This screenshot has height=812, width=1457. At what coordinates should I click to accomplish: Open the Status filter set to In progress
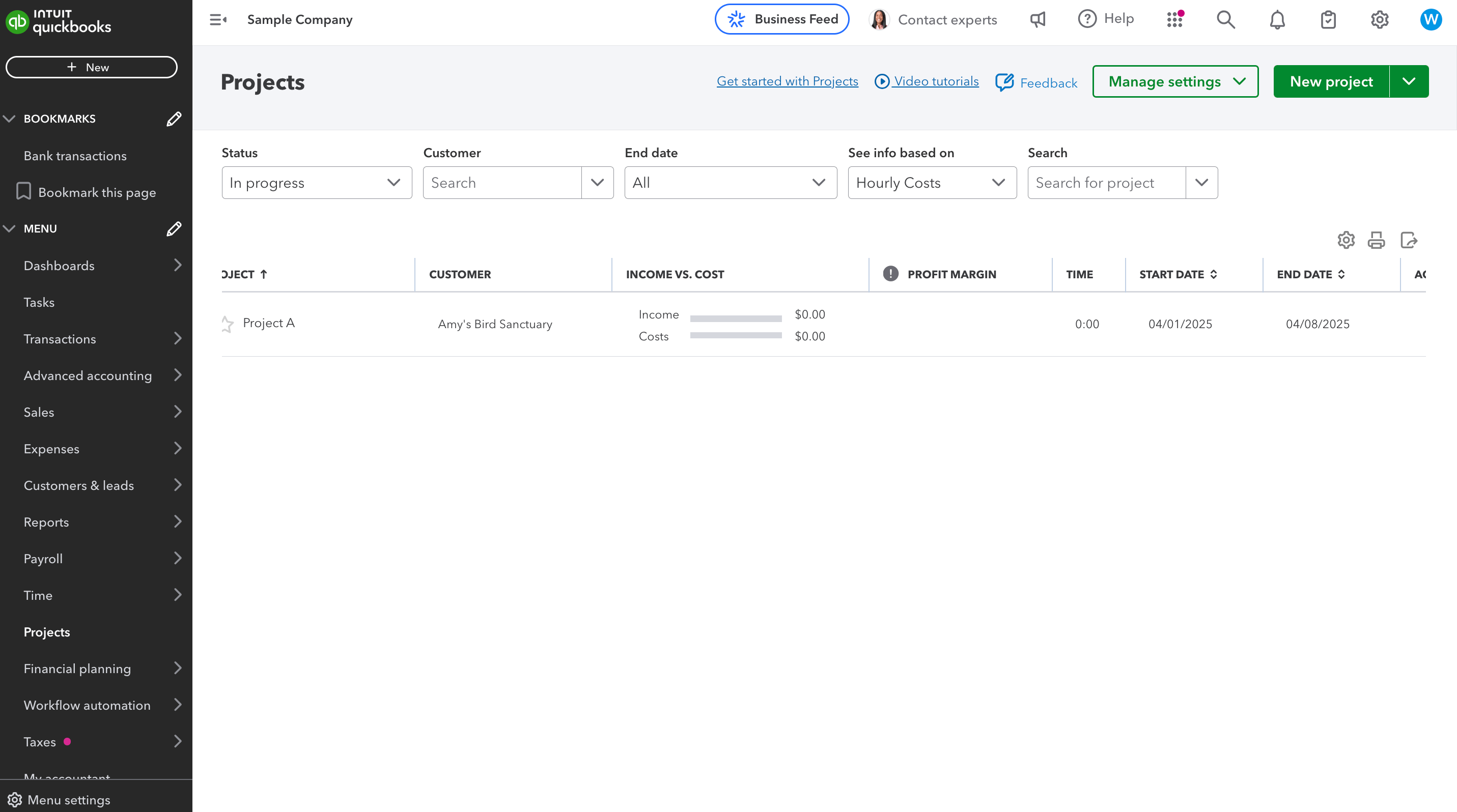[x=316, y=183]
